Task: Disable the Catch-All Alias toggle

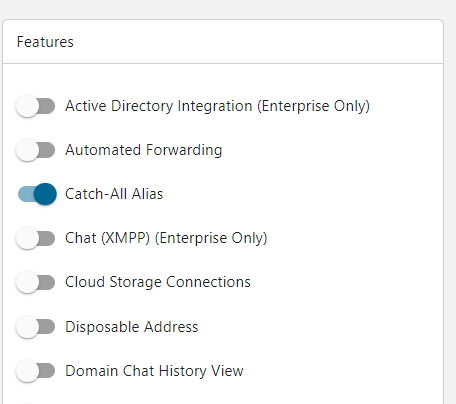Action: (37, 194)
